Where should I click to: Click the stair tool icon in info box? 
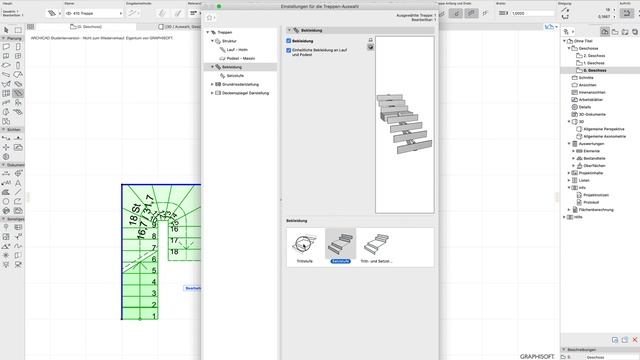[x=52, y=13]
